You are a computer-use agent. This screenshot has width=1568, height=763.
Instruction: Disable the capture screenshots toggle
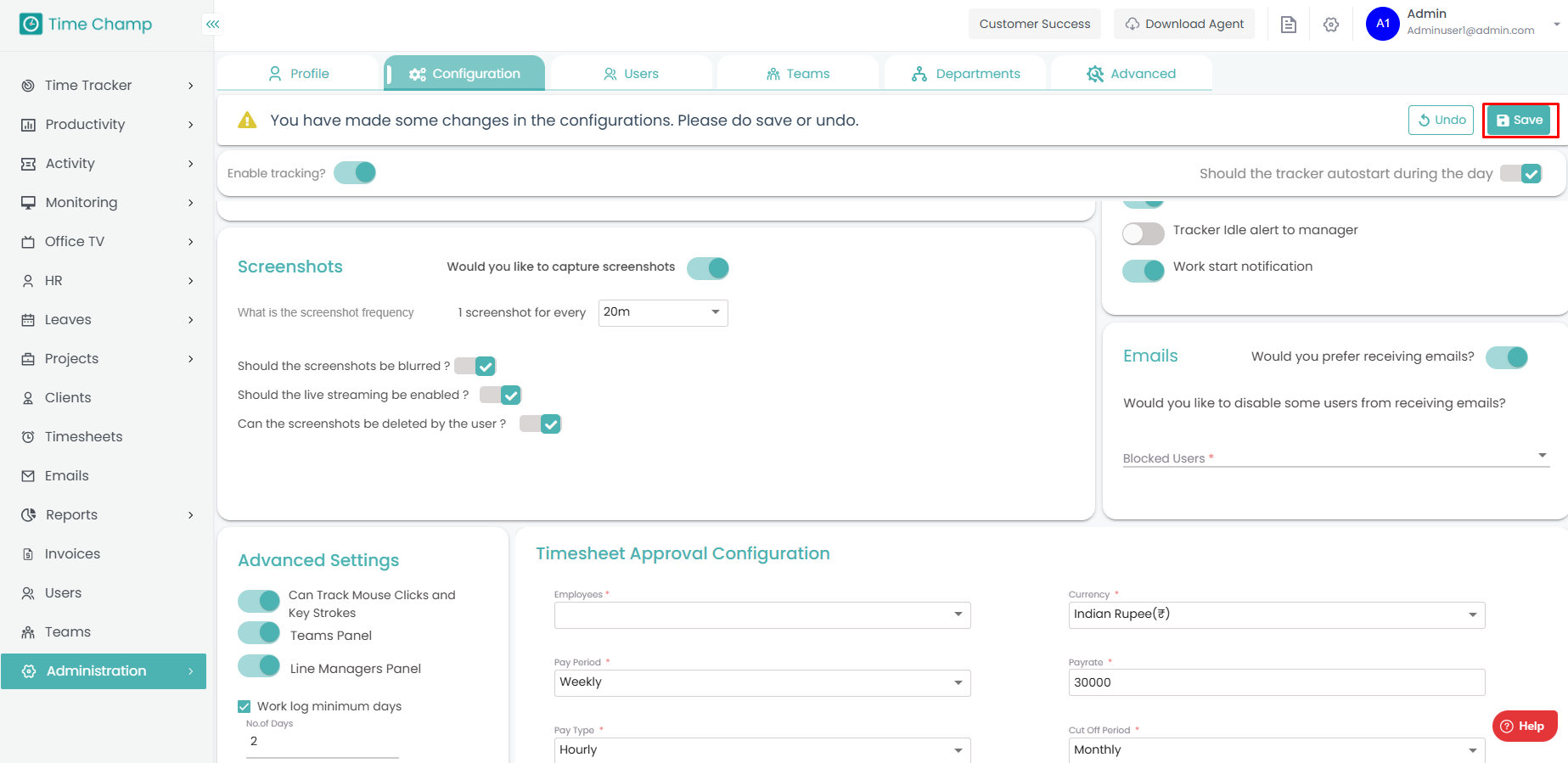tap(707, 268)
